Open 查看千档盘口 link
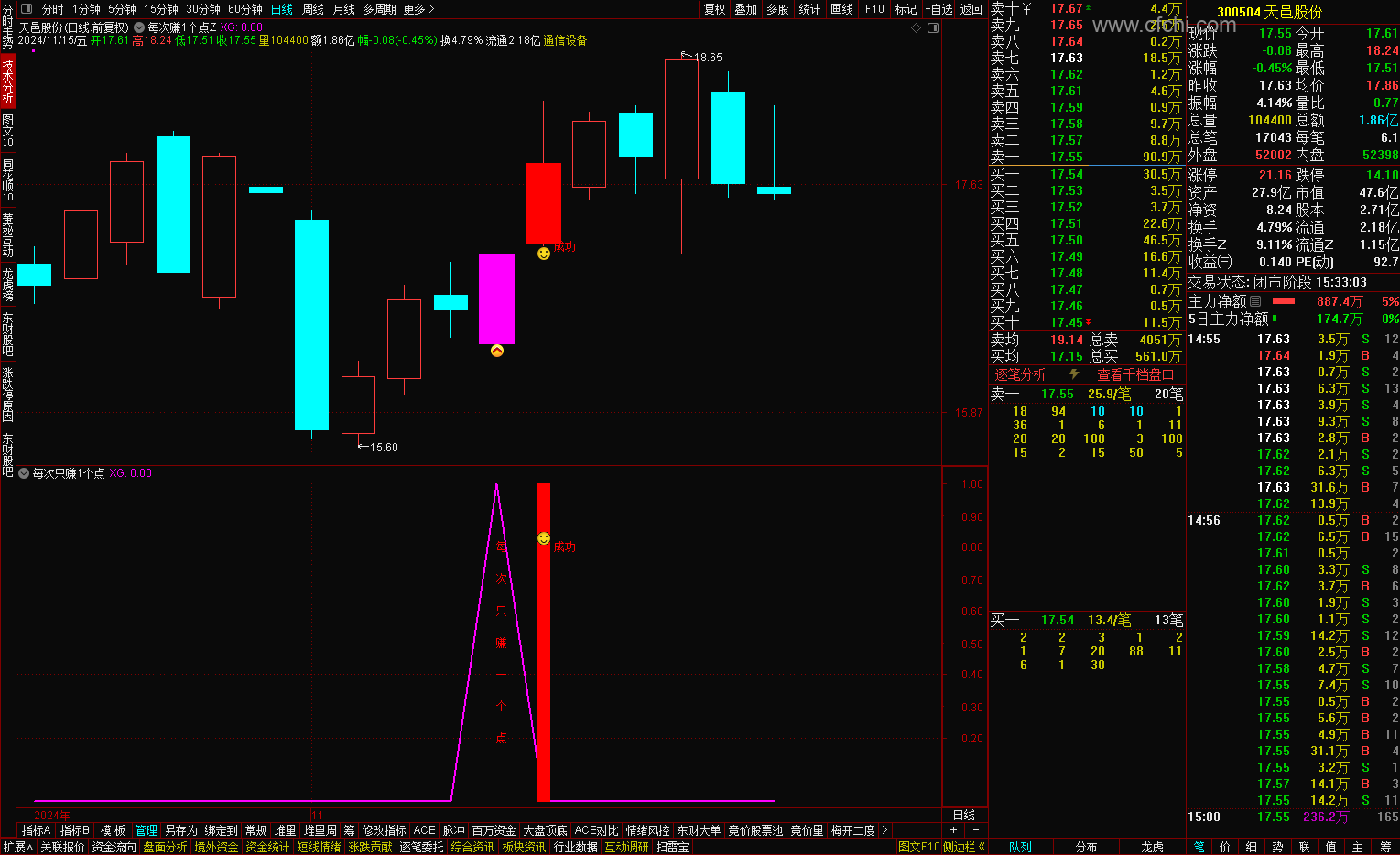 pos(1135,374)
